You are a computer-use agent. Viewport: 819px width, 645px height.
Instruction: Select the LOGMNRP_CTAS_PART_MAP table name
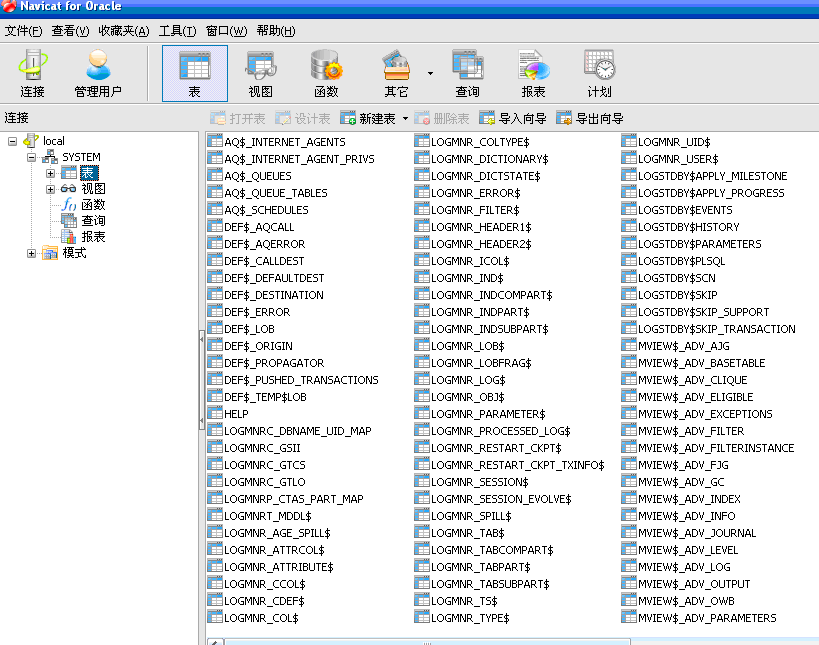294,499
